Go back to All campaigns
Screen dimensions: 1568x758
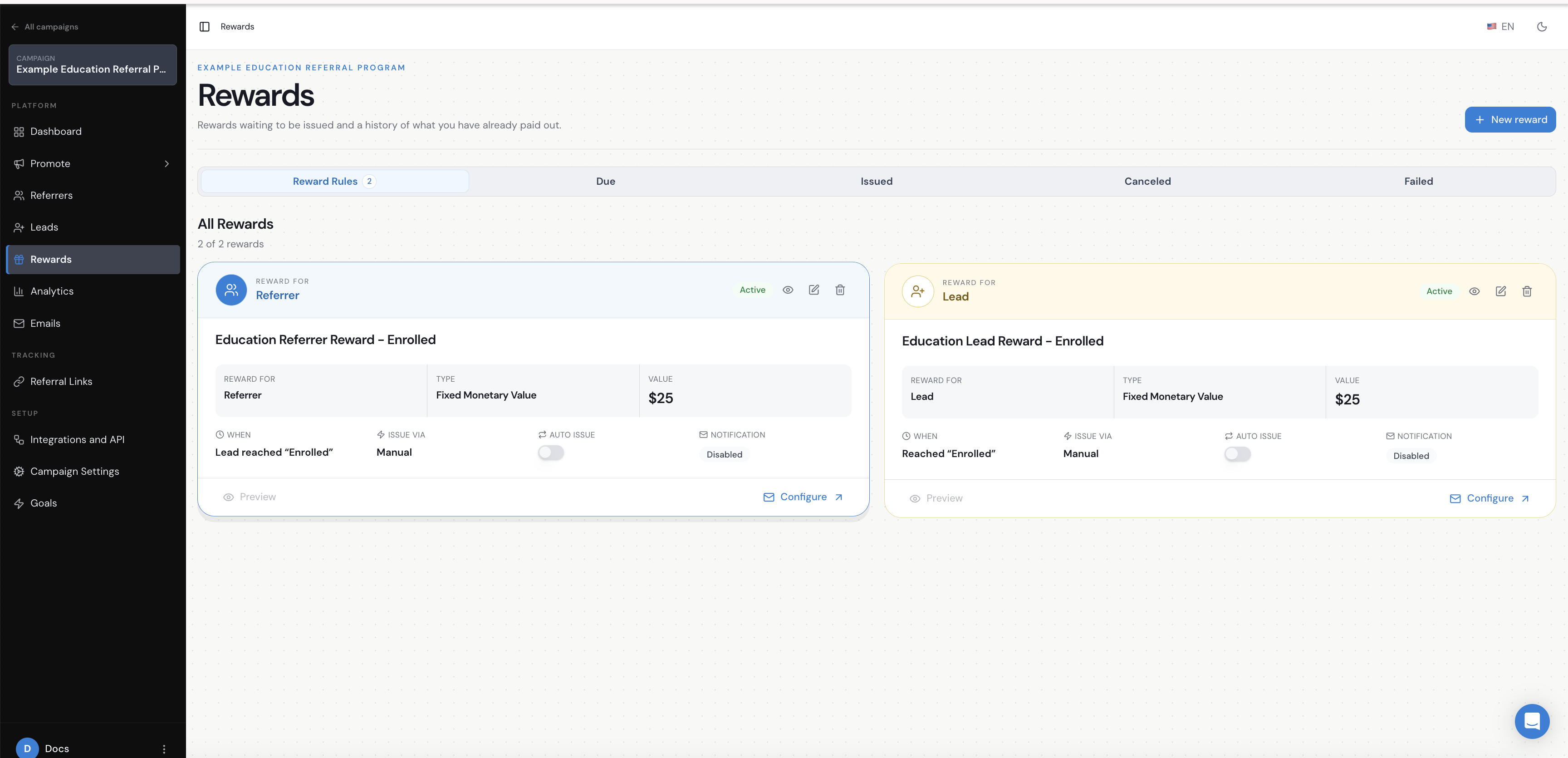(44, 27)
